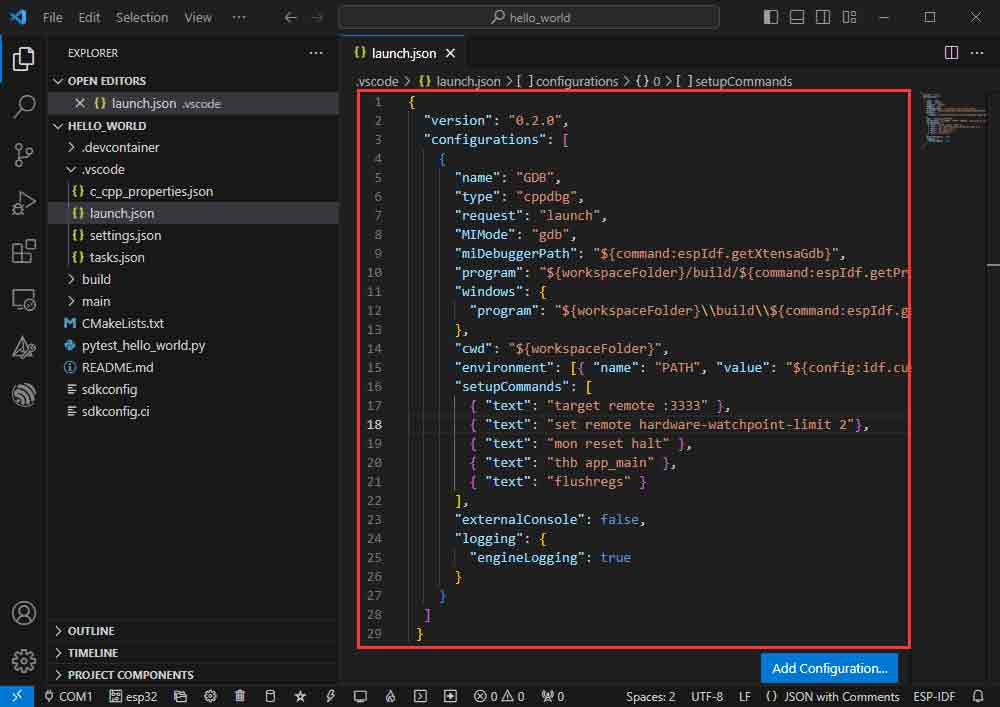
Task: Customize layout button in title bar
Action: pyautogui.click(x=849, y=17)
